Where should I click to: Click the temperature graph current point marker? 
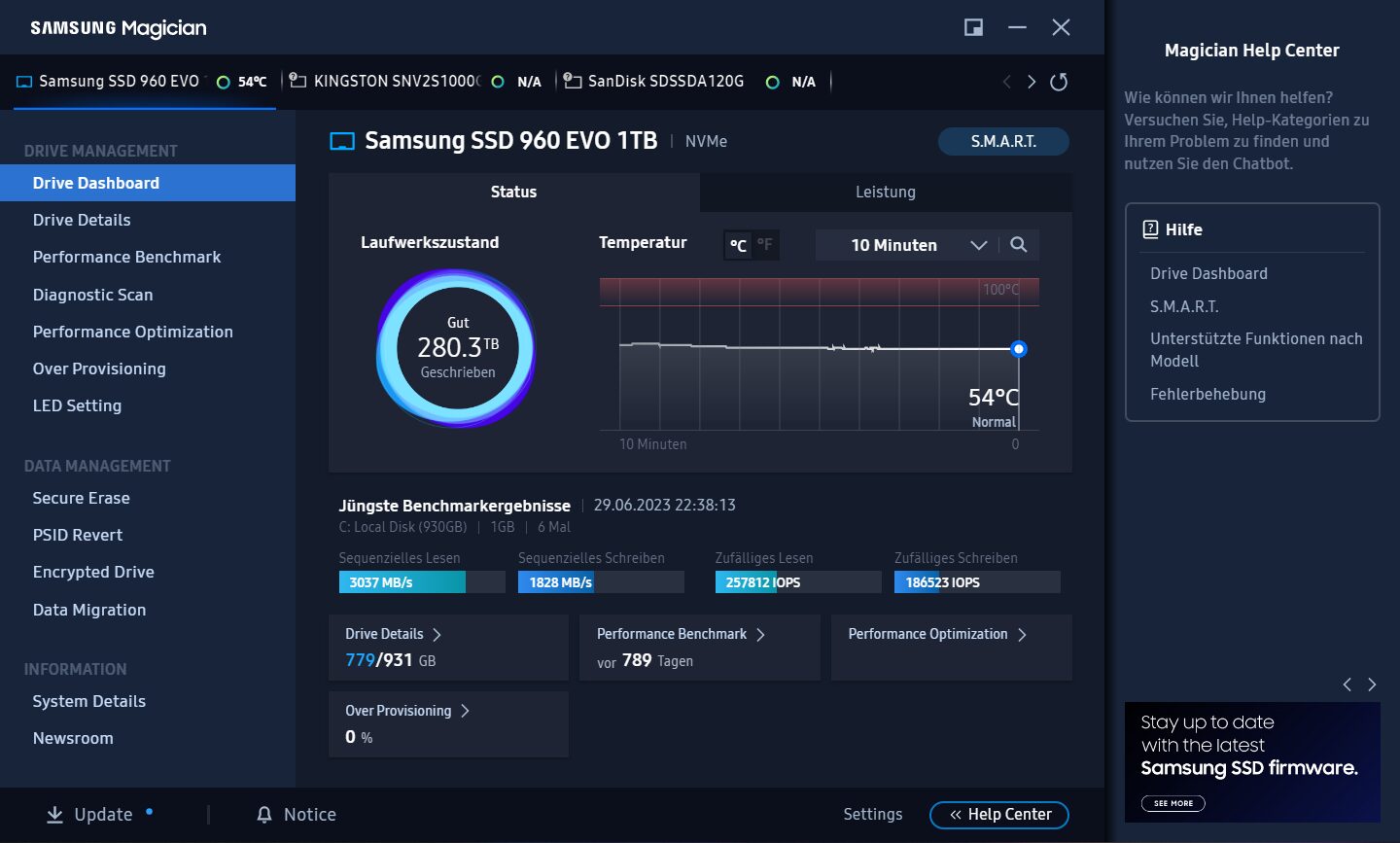point(1018,349)
